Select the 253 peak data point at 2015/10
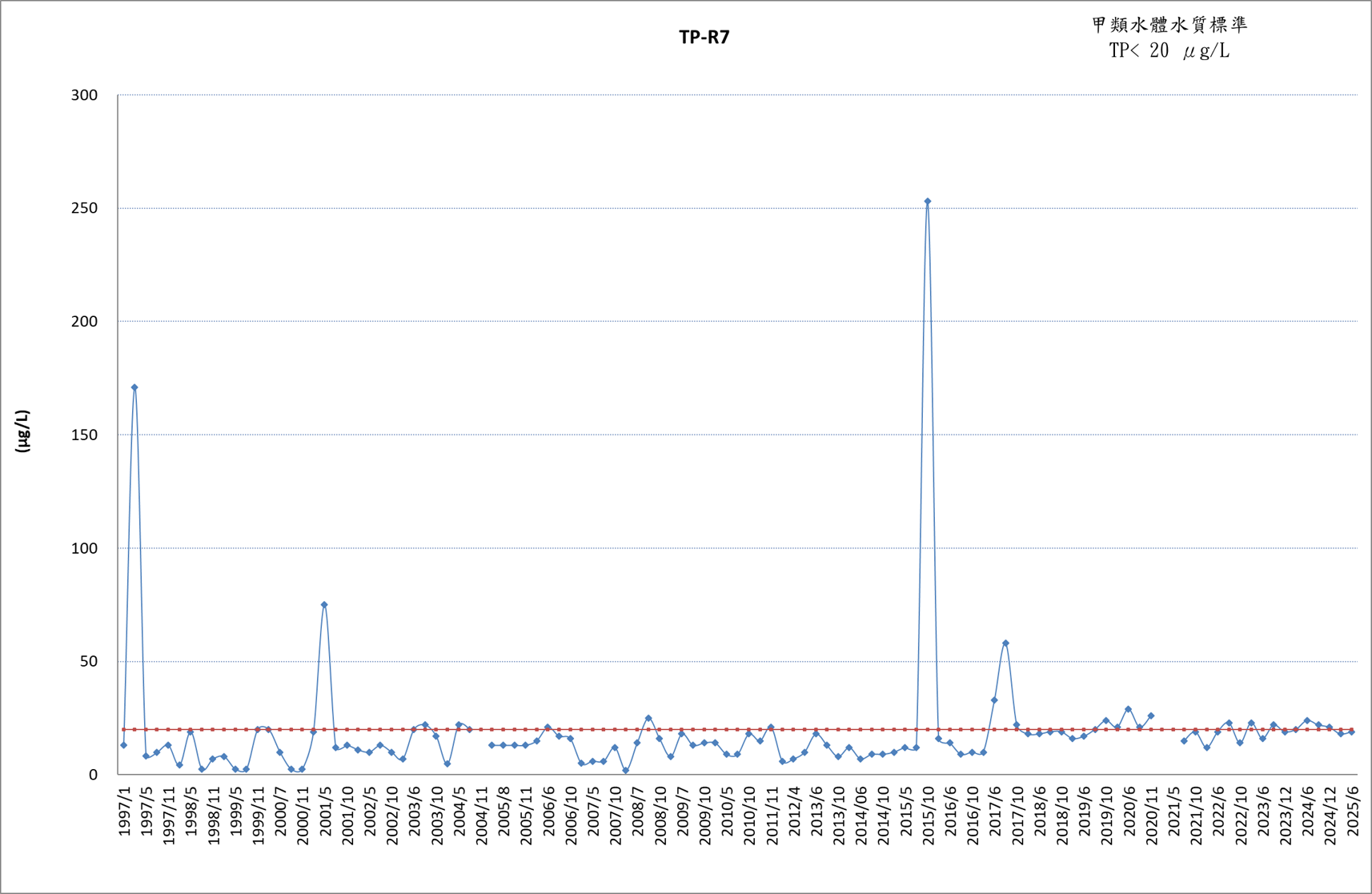 pos(927,202)
